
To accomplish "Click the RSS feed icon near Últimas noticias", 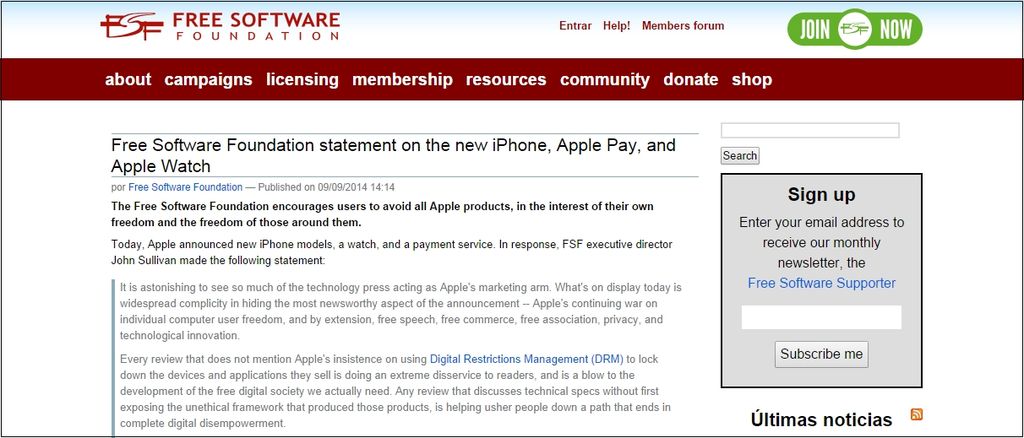I will pyautogui.click(x=917, y=414).
